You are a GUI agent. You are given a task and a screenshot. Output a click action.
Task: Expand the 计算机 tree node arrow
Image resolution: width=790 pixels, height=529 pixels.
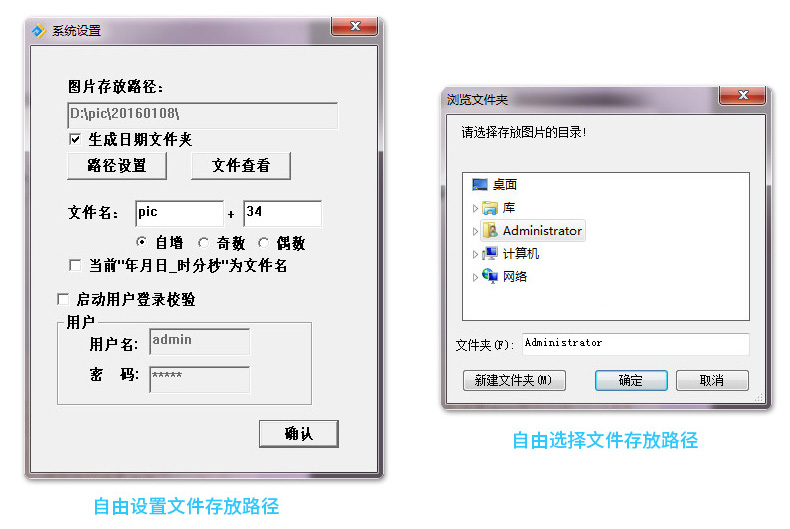[475, 254]
